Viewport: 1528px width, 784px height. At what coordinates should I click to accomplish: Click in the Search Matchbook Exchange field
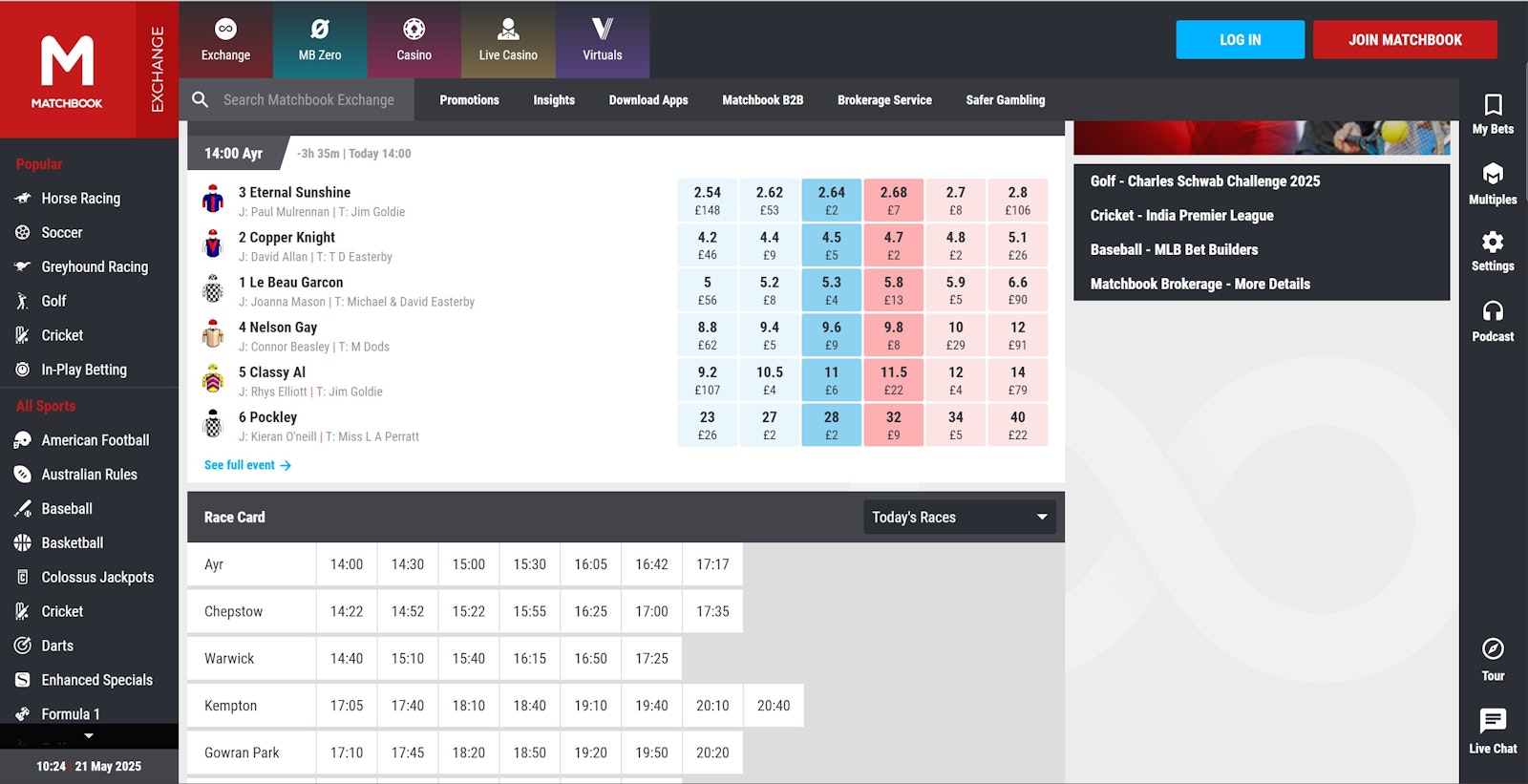pos(308,99)
